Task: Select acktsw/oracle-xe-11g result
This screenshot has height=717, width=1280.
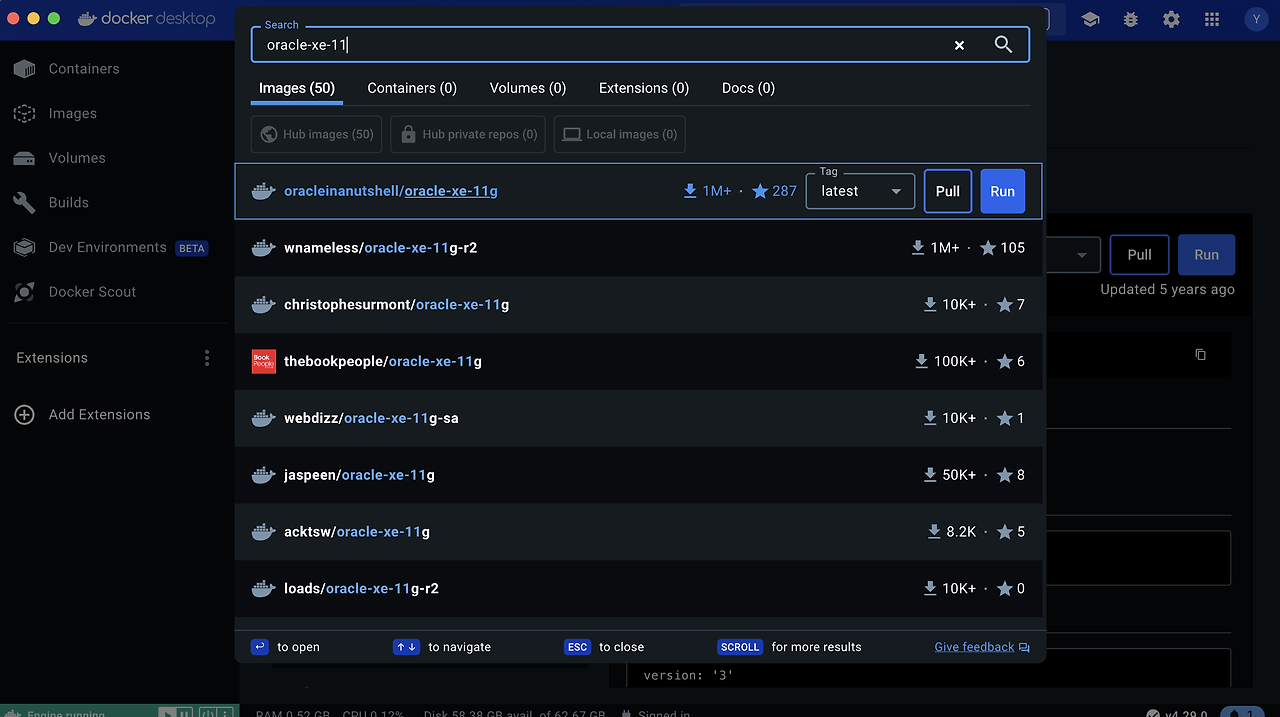Action: pos(638,532)
